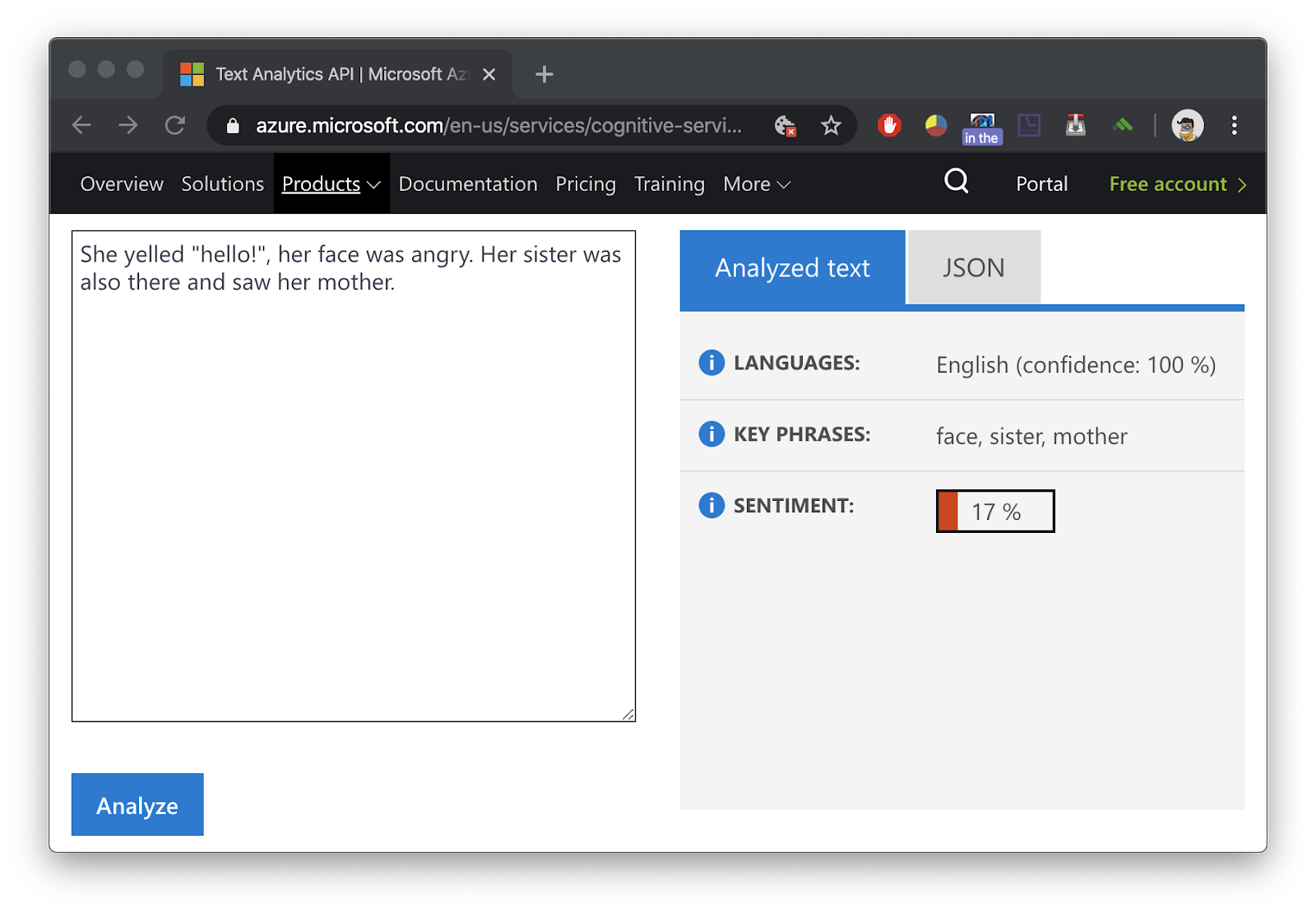
Task: Open the Documentation menu item
Action: [467, 183]
